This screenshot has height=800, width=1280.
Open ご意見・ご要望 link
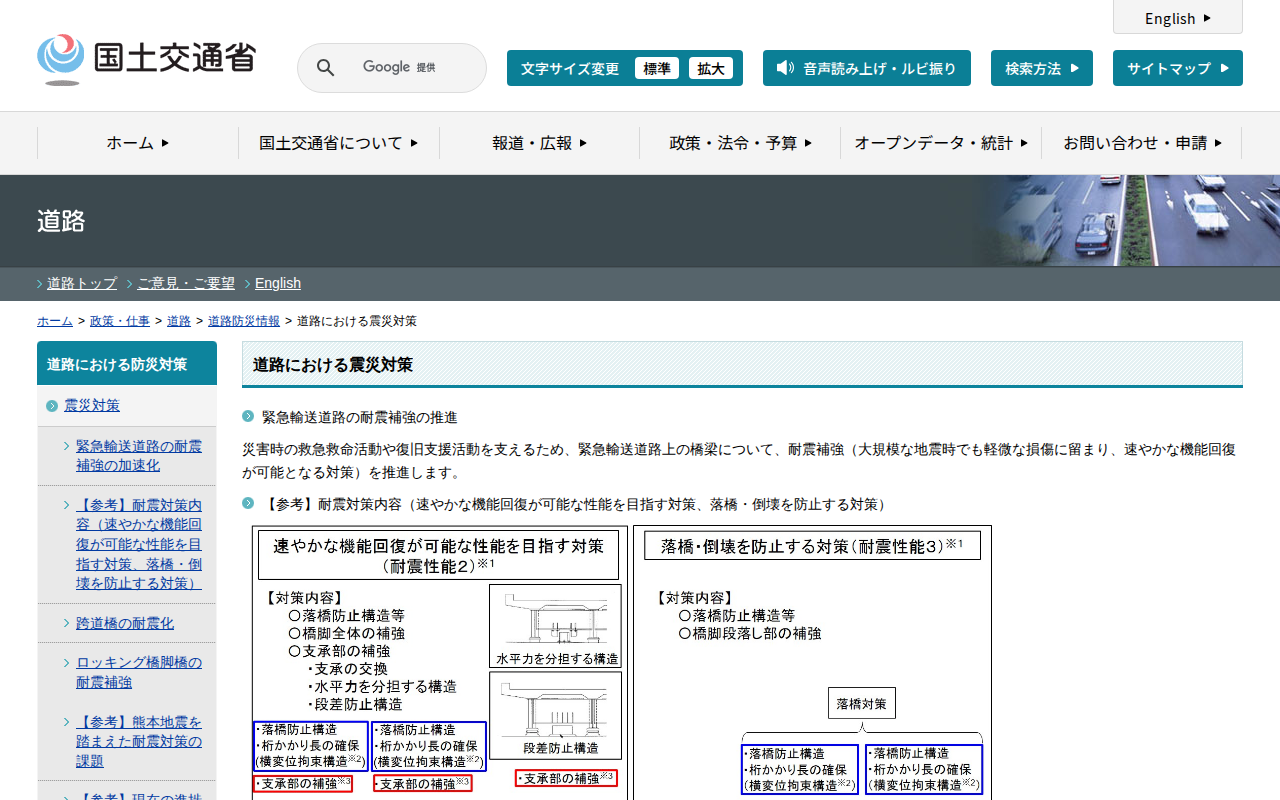pyautogui.click(x=186, y=283)
